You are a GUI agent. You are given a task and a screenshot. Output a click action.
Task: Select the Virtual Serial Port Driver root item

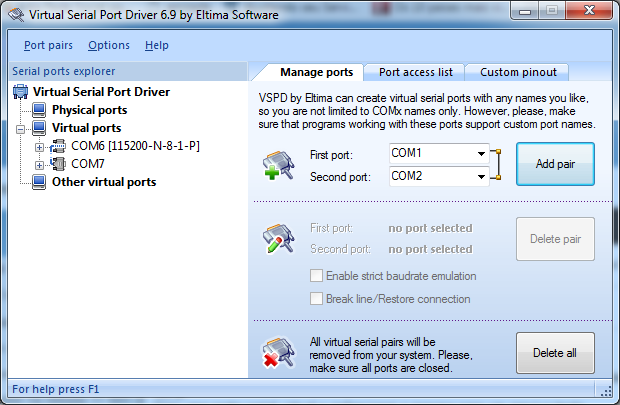pyautogui.click(x=101, y=92)
